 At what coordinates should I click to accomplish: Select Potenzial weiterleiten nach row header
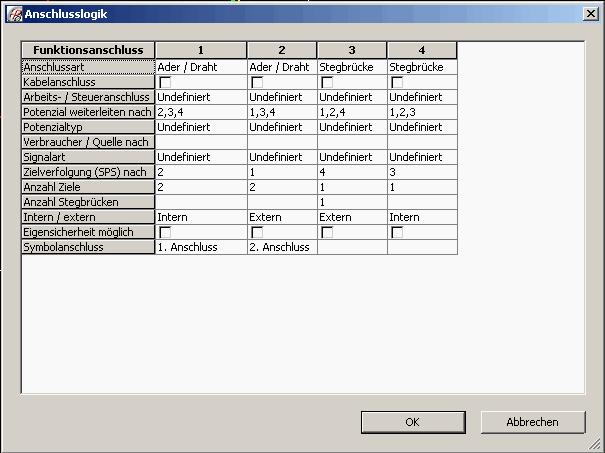(x=88, y=112)
